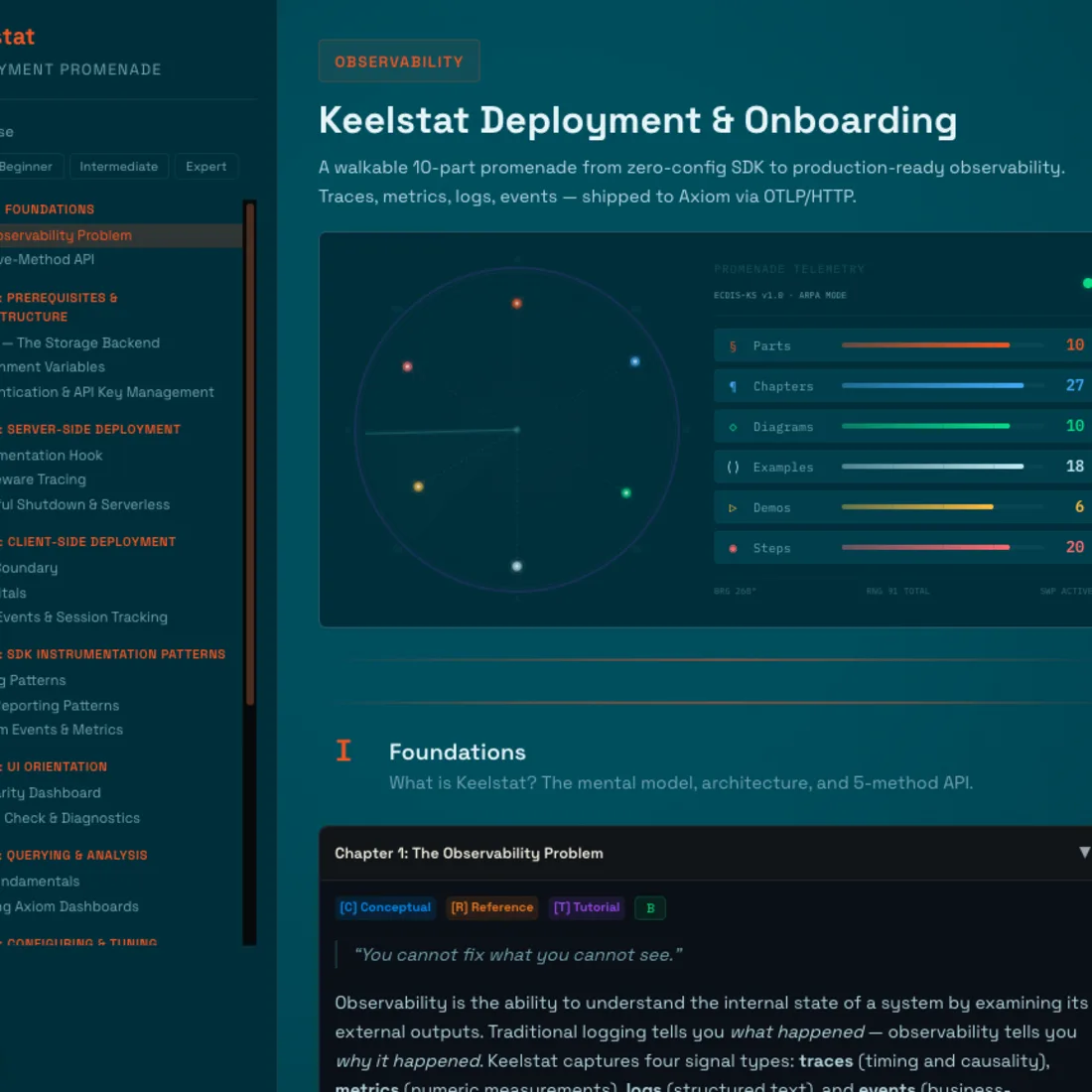The image size is (1092, 1092).
Task: Jump to SDK INSTRUMENTATION PATTERNS section
Action: [x=113, y=654]
